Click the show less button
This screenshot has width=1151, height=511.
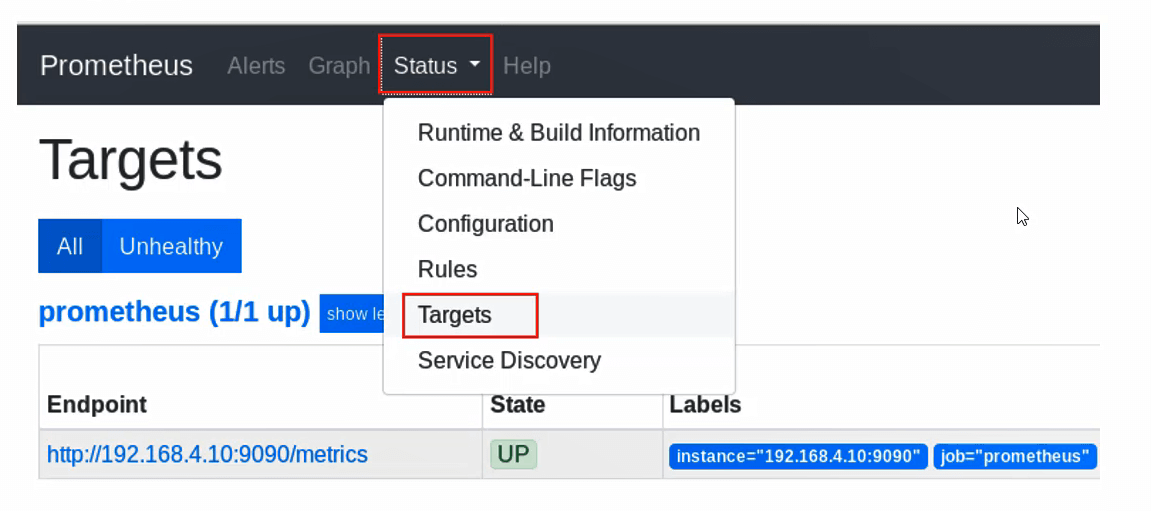pos(352,314)
